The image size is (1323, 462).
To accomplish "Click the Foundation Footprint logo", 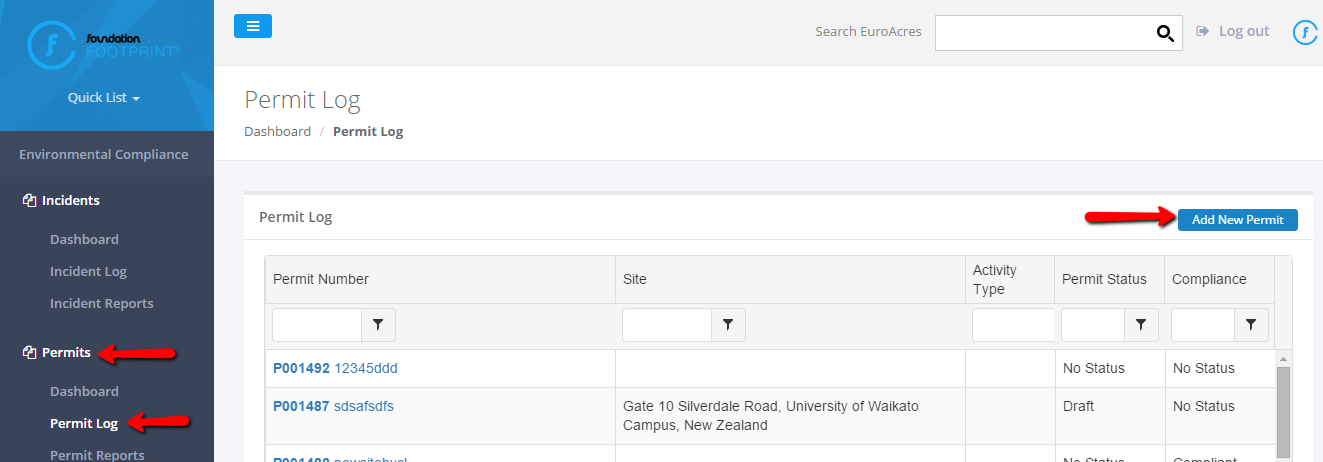I will point(105,44).
